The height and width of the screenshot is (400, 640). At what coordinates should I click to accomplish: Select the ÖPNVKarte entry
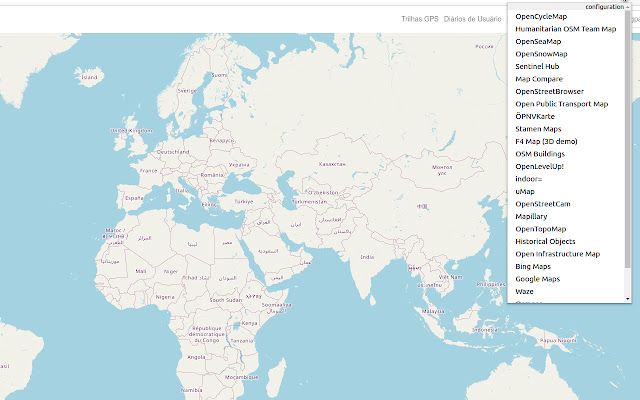(x=534, y=116)
